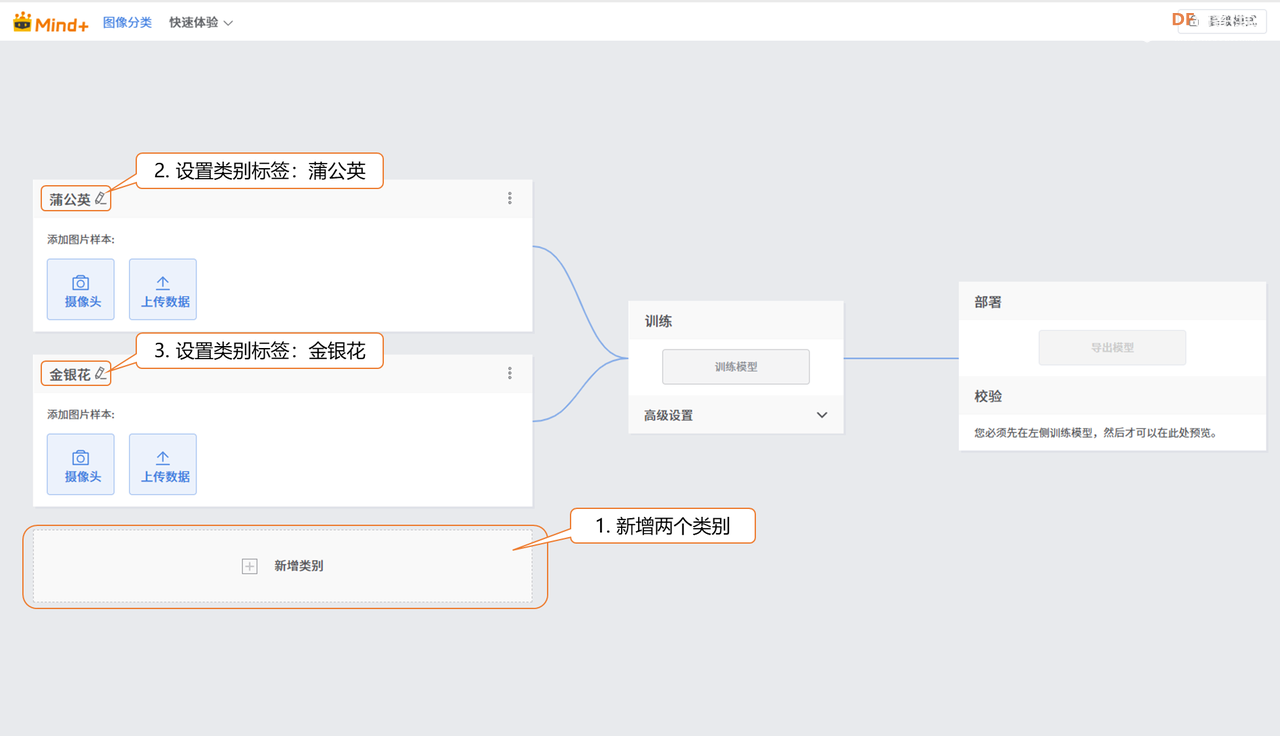
Task: Open the 快速体验 dropdown
Action: (201, 22)
